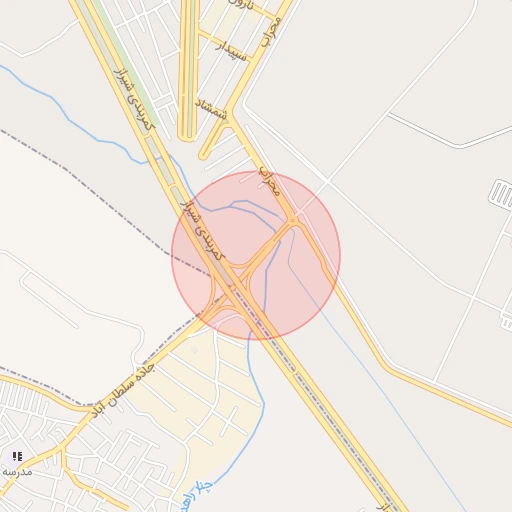Viewport: 512px width, 512px height.
Task: Click the محراب label near the نارون street
Action: 270,32
